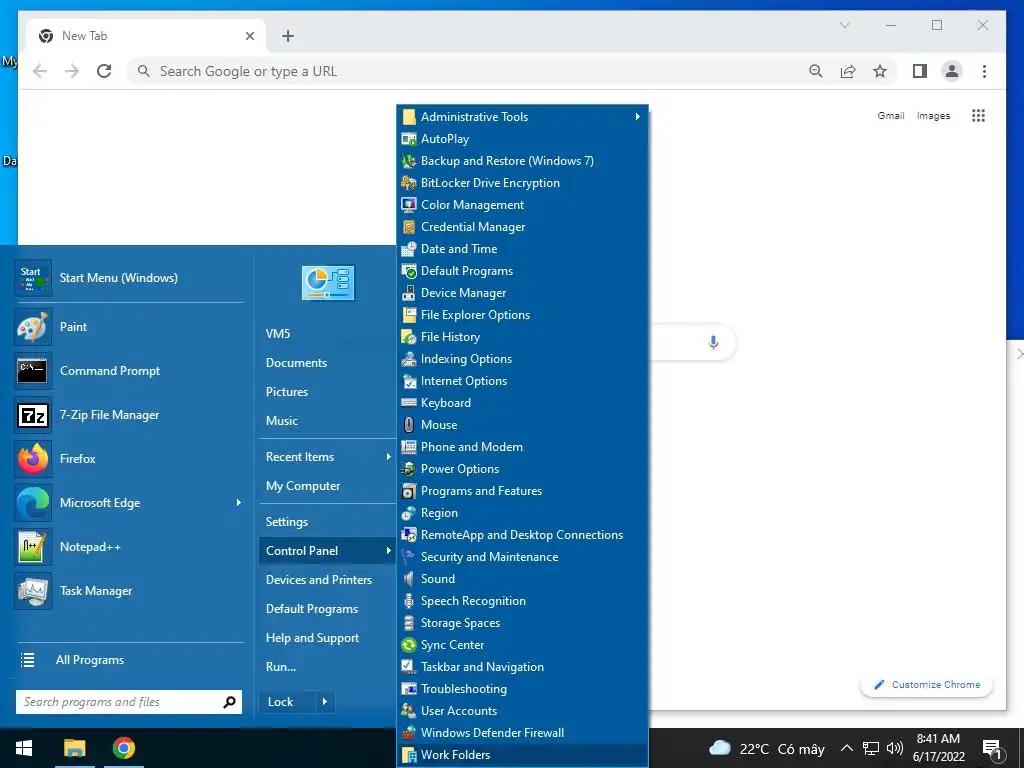The image size is (1024, 768).
Task: Launch Firefox from pinned programs
Action: coord(129,459)
